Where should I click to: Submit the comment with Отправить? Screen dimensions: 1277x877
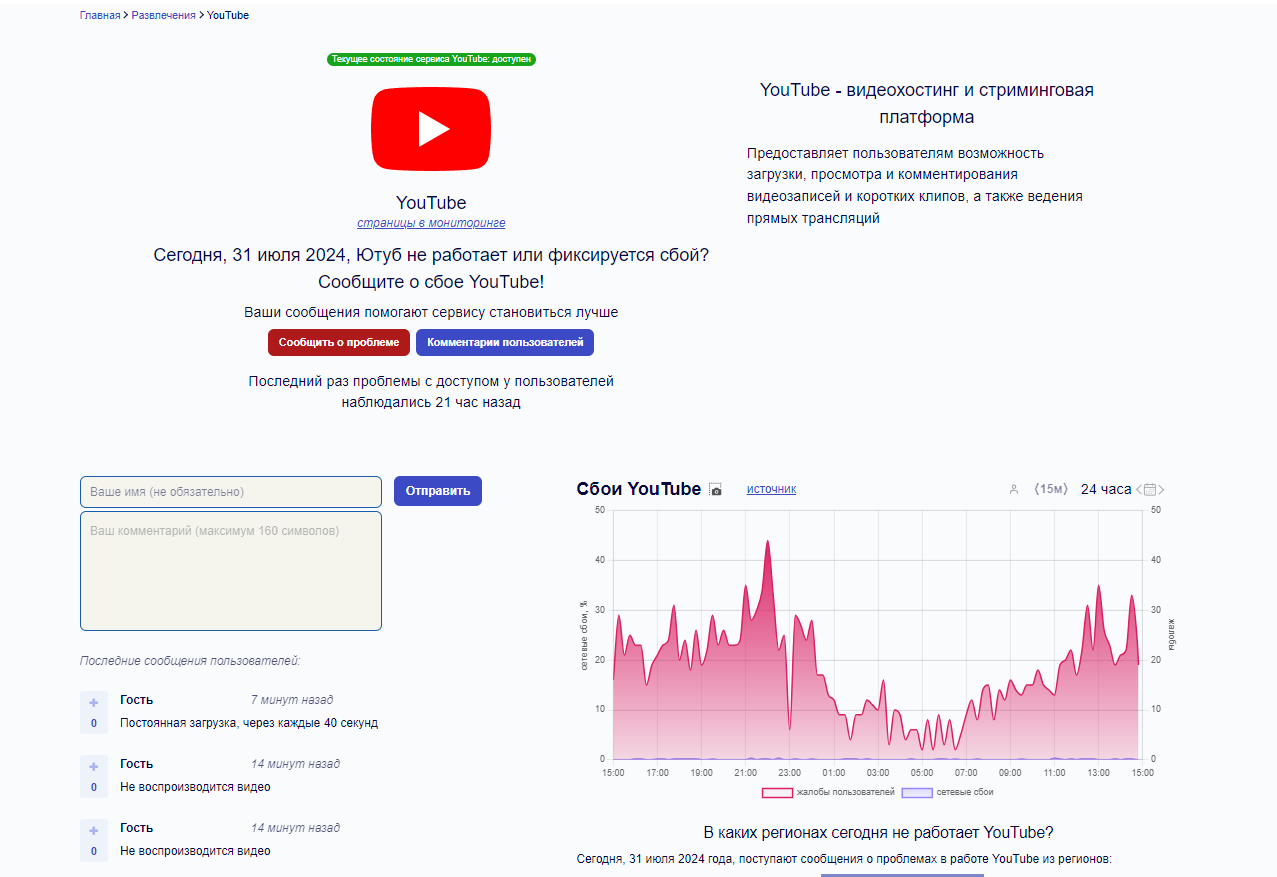click(437, 491)
